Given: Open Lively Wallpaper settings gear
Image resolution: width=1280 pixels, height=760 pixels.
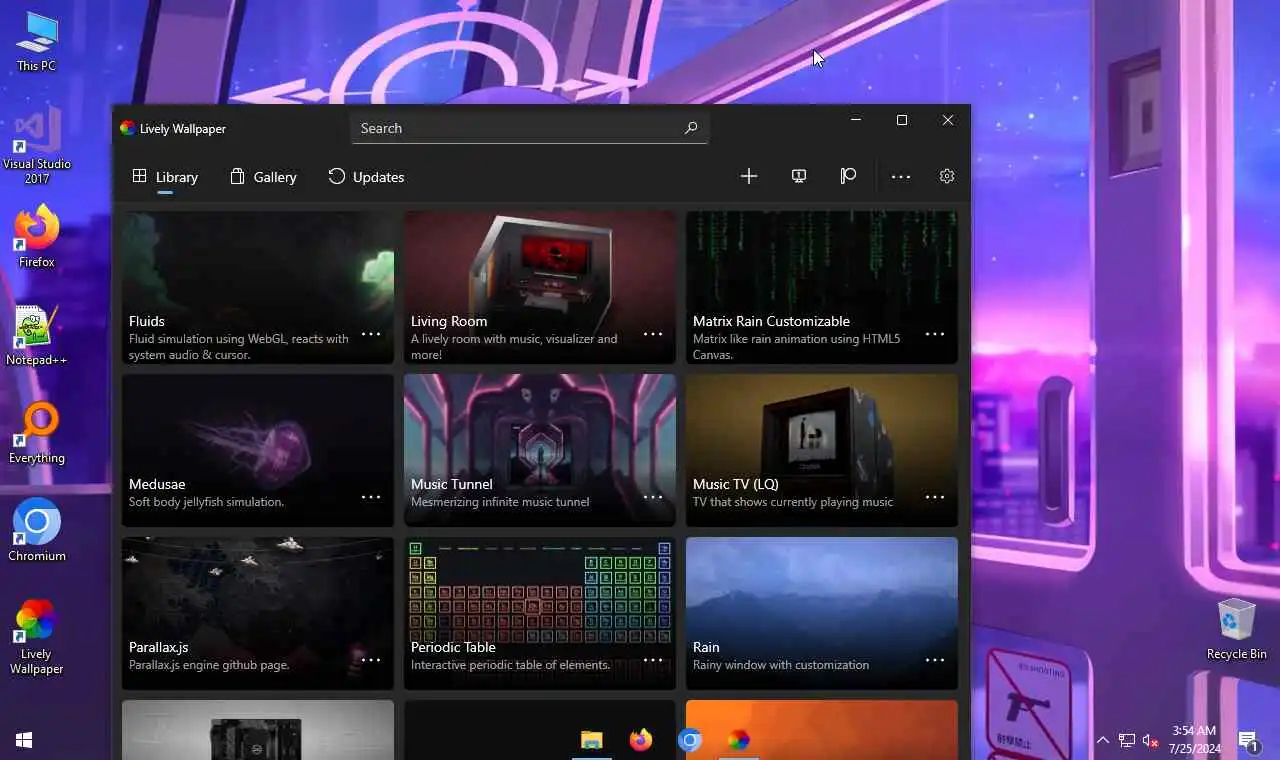Looking at the screenshot, I should coord(947,176).
